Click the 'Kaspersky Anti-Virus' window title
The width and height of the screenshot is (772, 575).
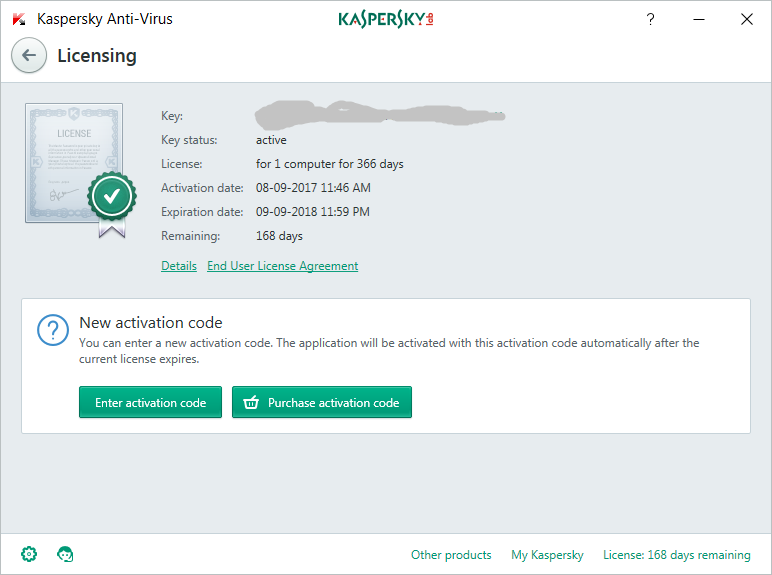[105, 19]
